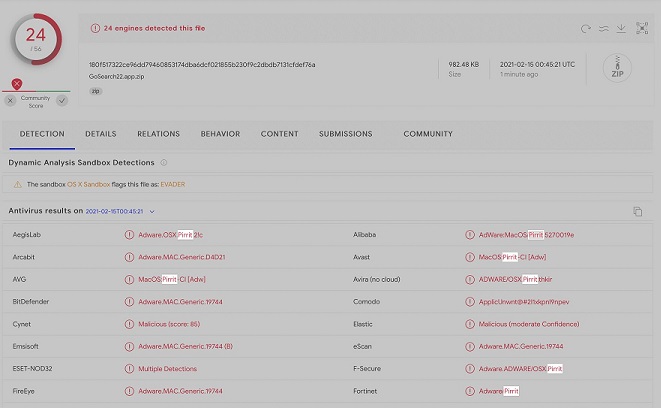Click the info icon beside Sandbox Detections

tap(164, 162)
